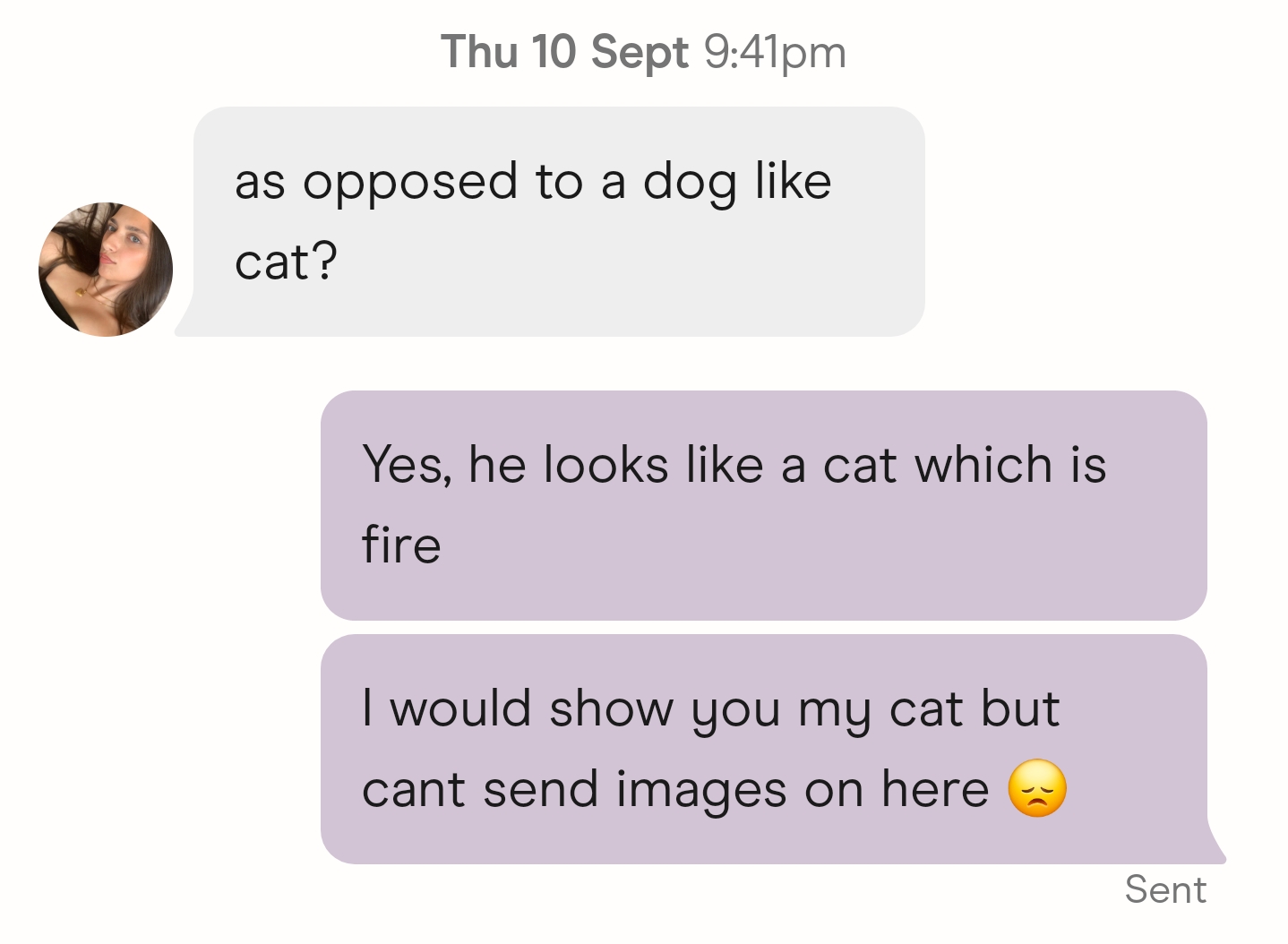Select the 'as opposed to a dog like cat?' message
Image resolution: width=1288 pixels, height=944 pixels.
[559, 221]
